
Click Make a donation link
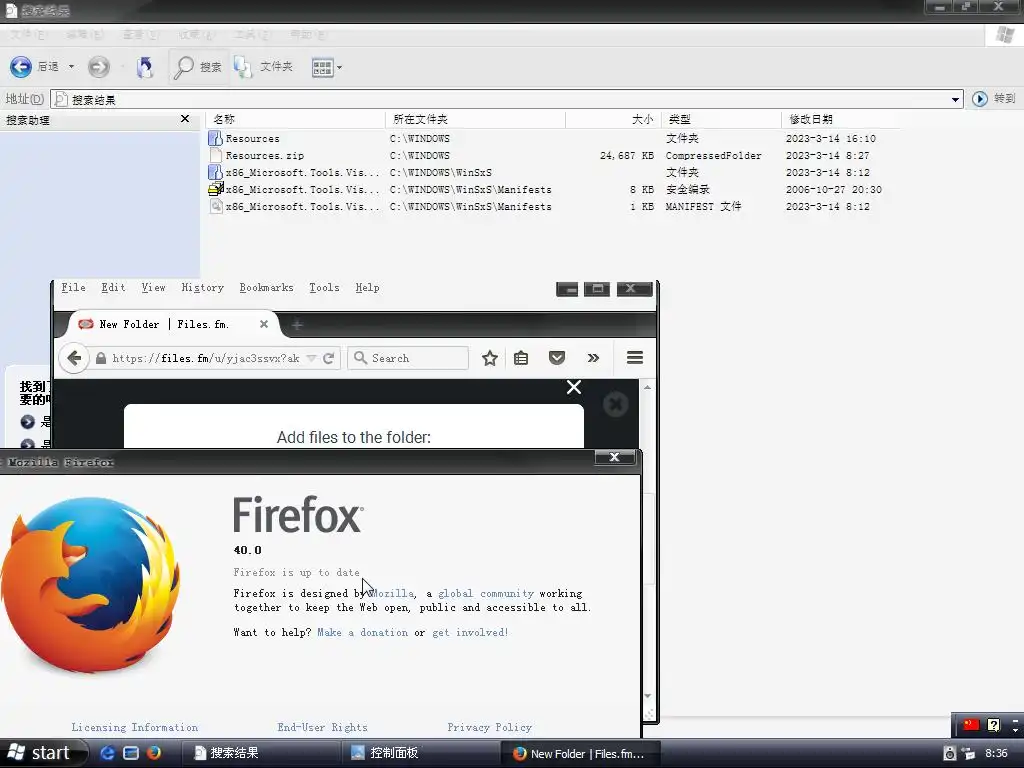pyautogui.click(x=362, y=632)
